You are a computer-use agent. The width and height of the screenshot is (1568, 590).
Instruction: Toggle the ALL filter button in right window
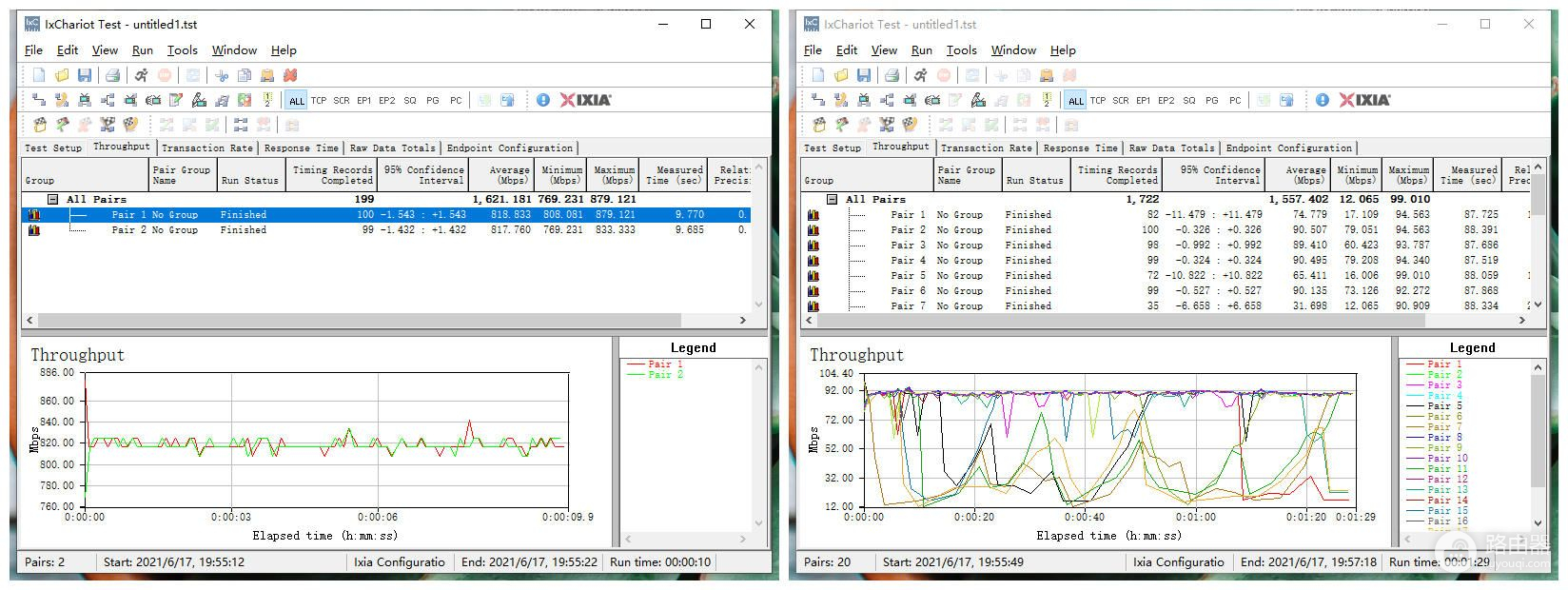point(1075,100)
